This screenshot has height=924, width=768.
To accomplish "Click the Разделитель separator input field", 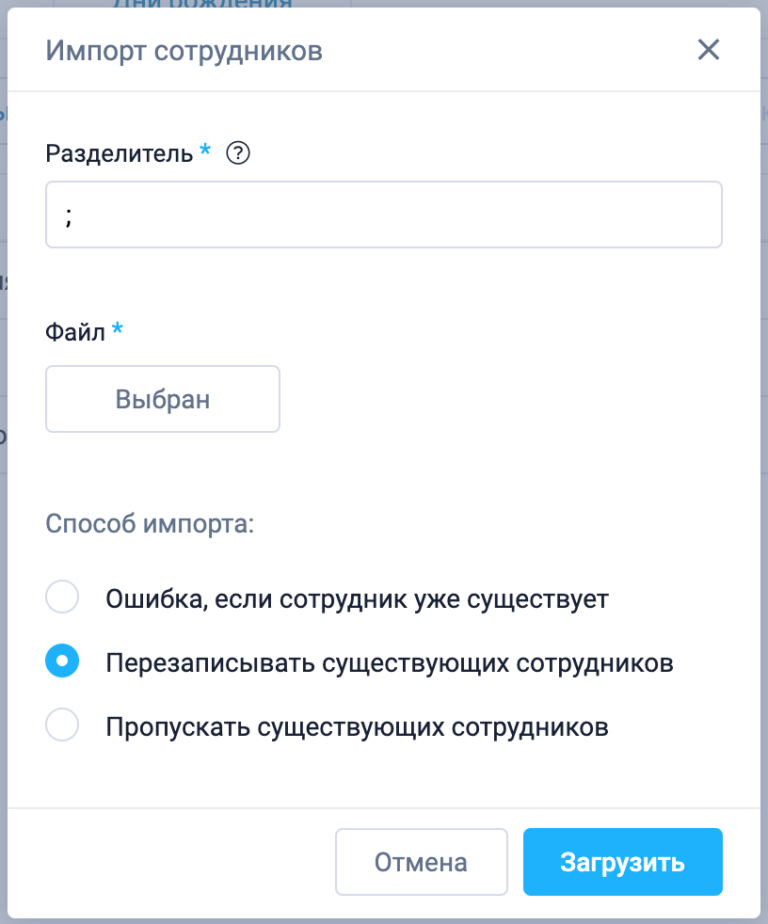I will (x=383, y=214).
